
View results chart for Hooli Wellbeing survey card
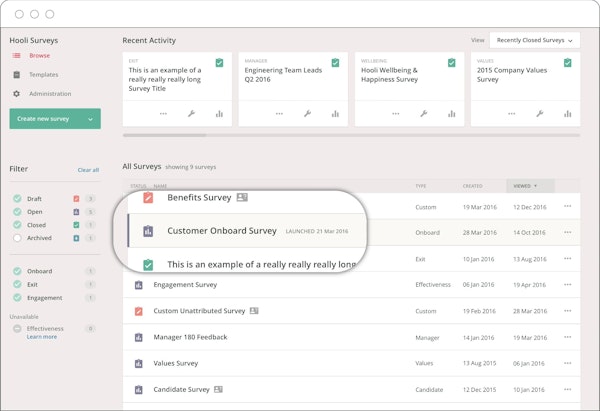click(452, 114)
